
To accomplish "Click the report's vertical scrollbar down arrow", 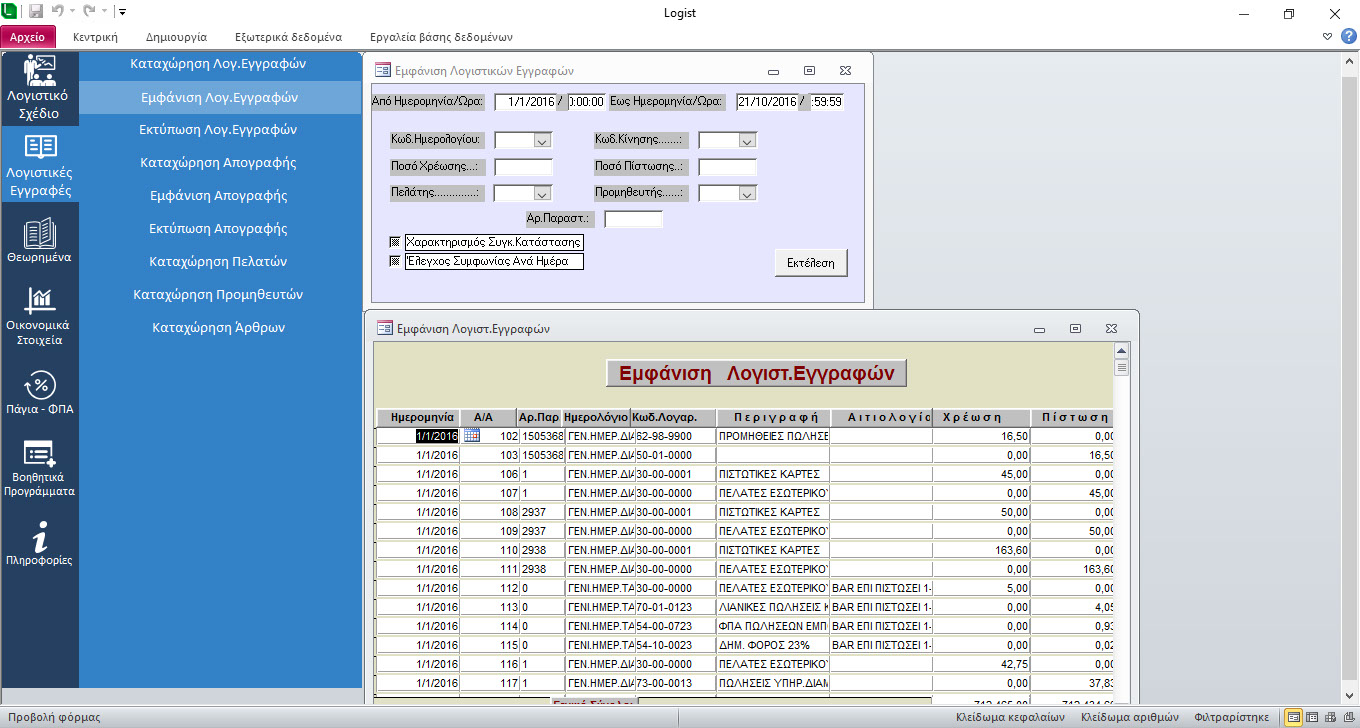I will pos(1123,695).
